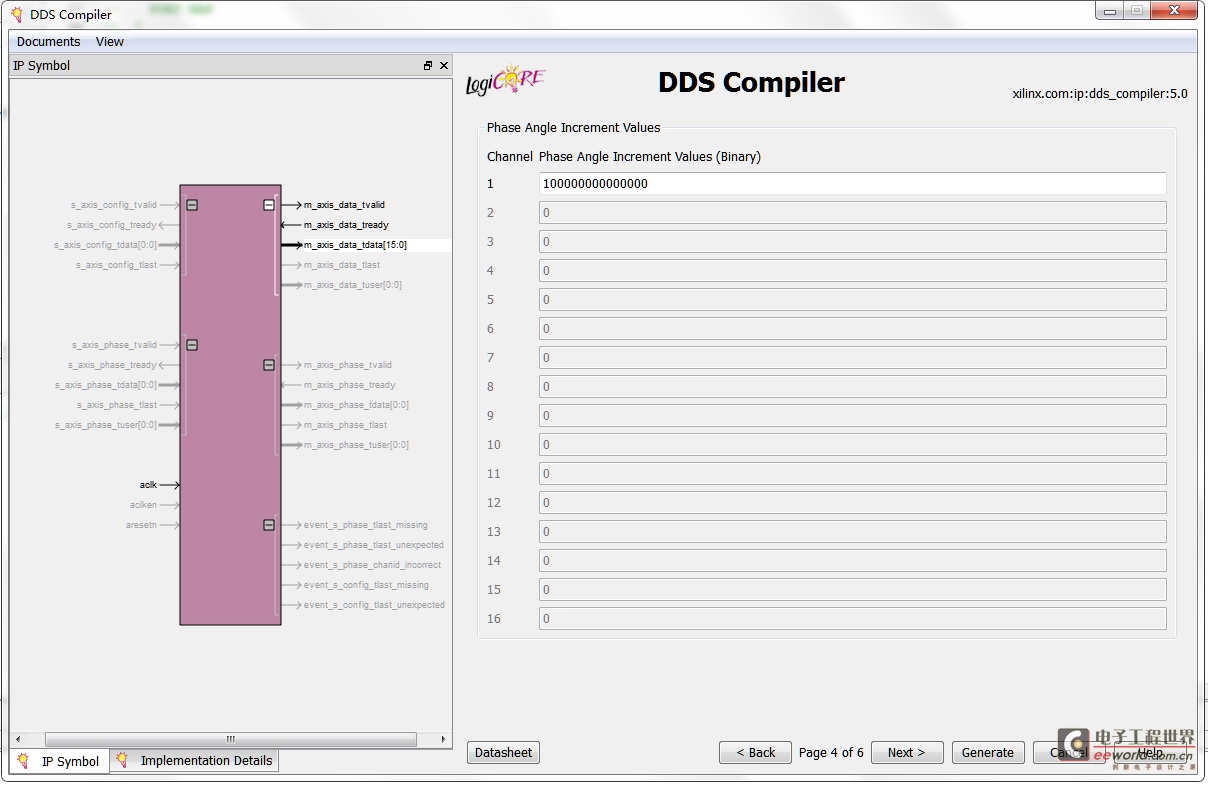Screen dimensions: 1208x785
Task: Select the m_axis_data_tvalid port label
Action: [x=344, y=205]
